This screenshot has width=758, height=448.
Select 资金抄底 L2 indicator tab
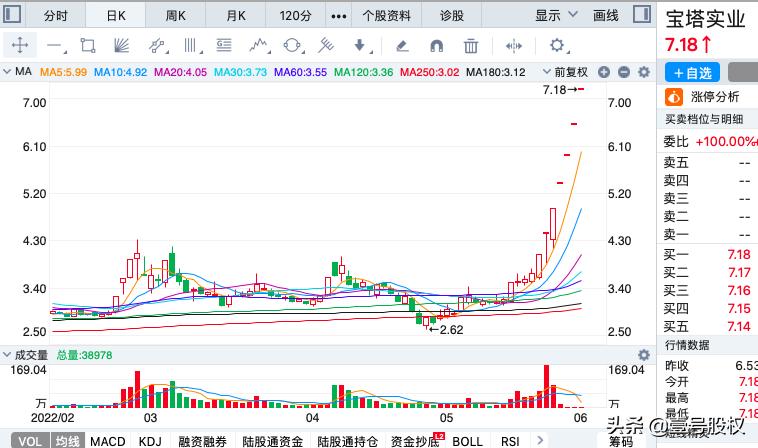[417, 441]
